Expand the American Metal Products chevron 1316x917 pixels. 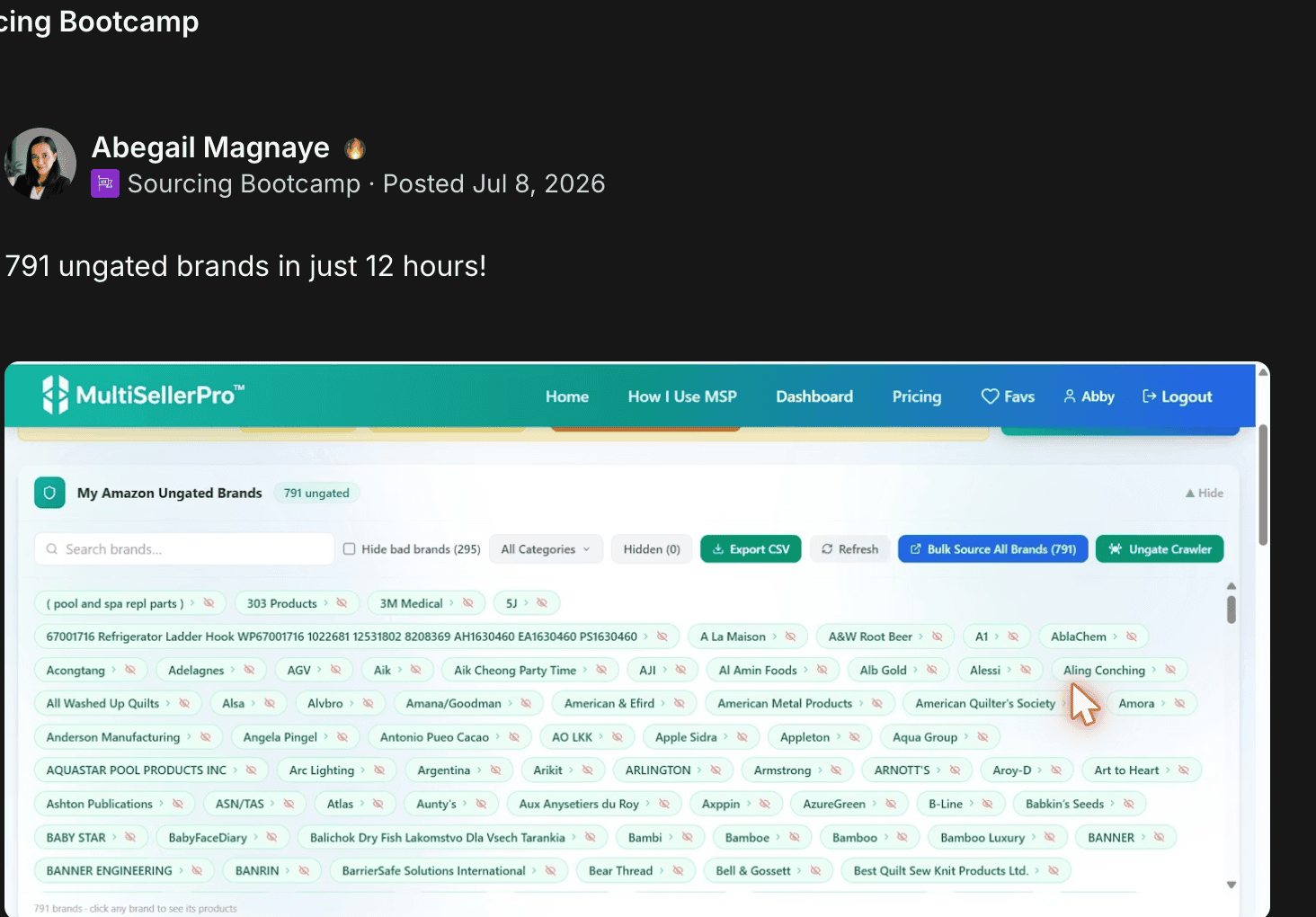point(861,703)
